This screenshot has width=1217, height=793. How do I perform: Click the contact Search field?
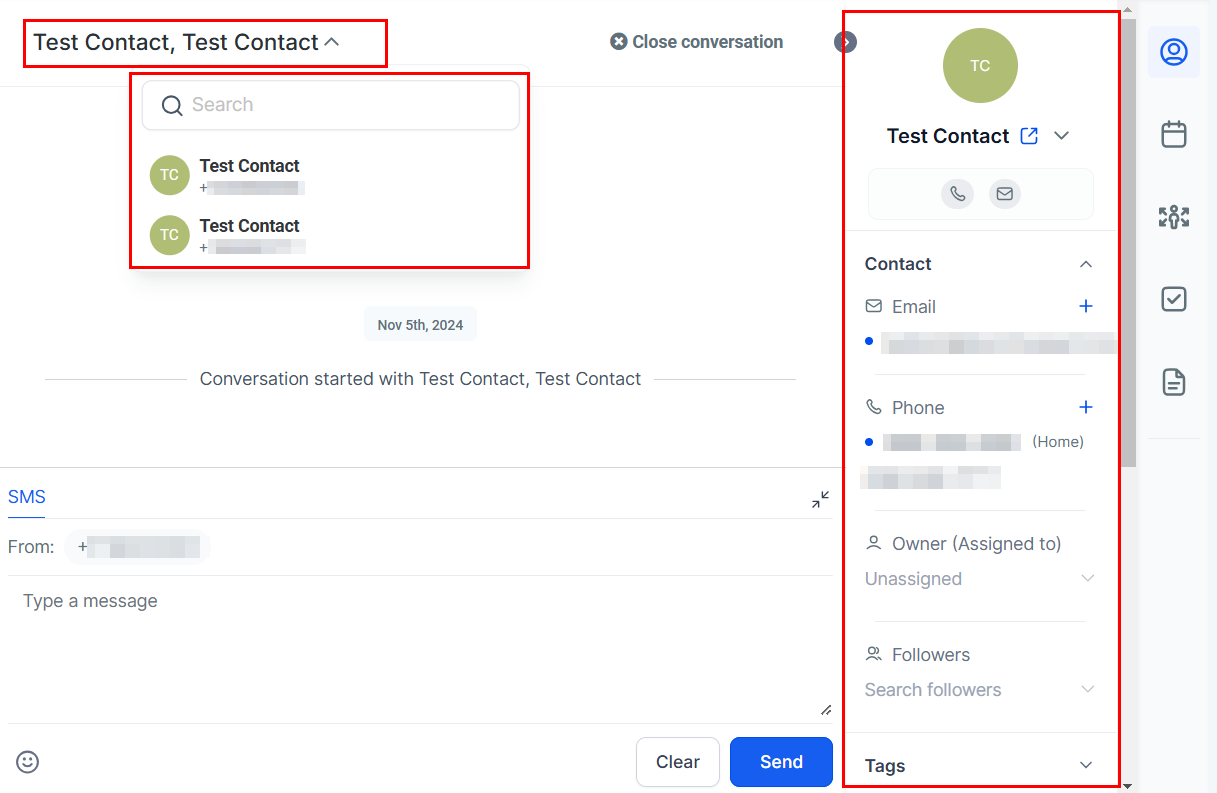tap(330, 105)
